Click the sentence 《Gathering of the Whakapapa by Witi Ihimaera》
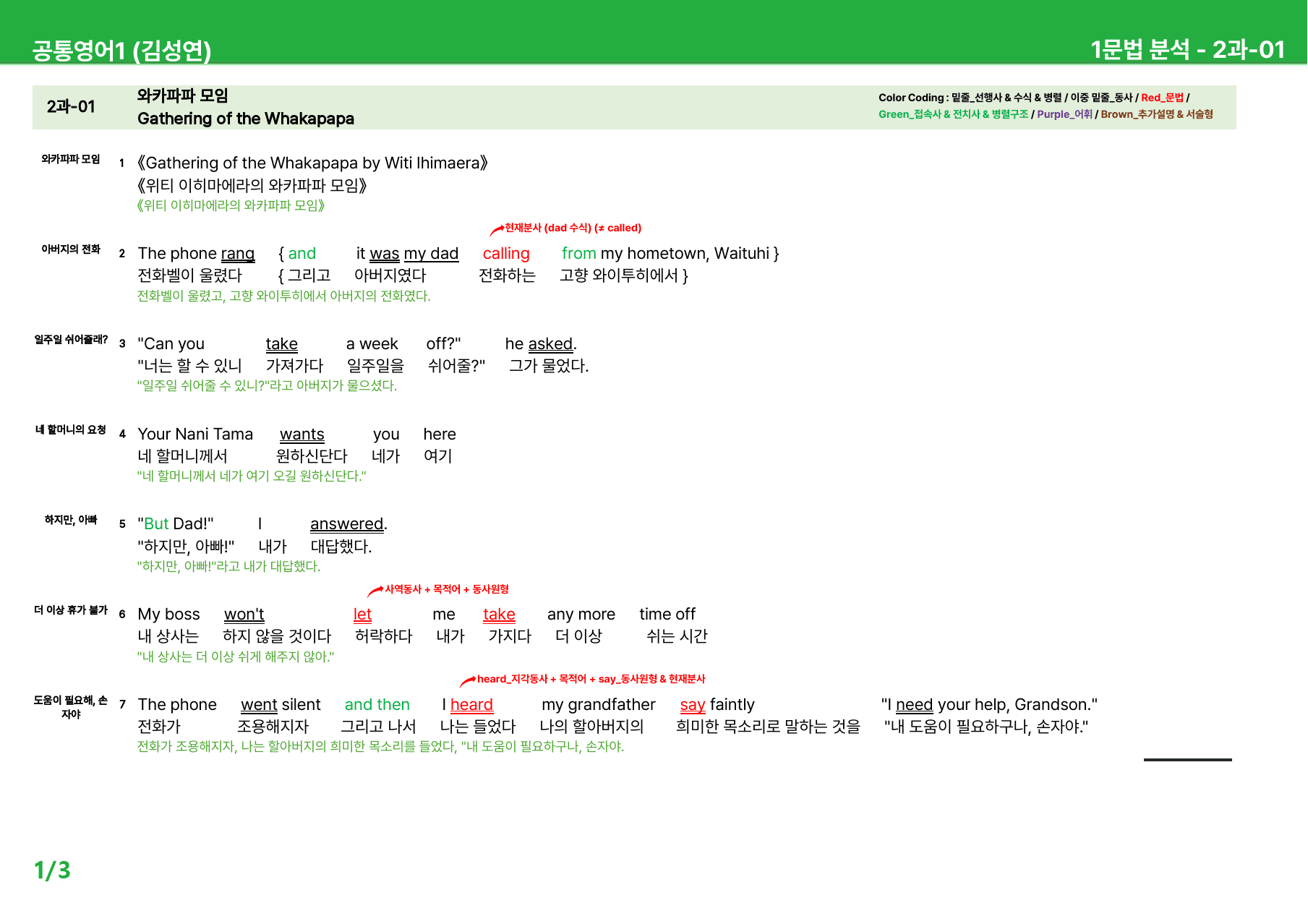Viewport: 1308px width, 924px height. coord(312,163)
